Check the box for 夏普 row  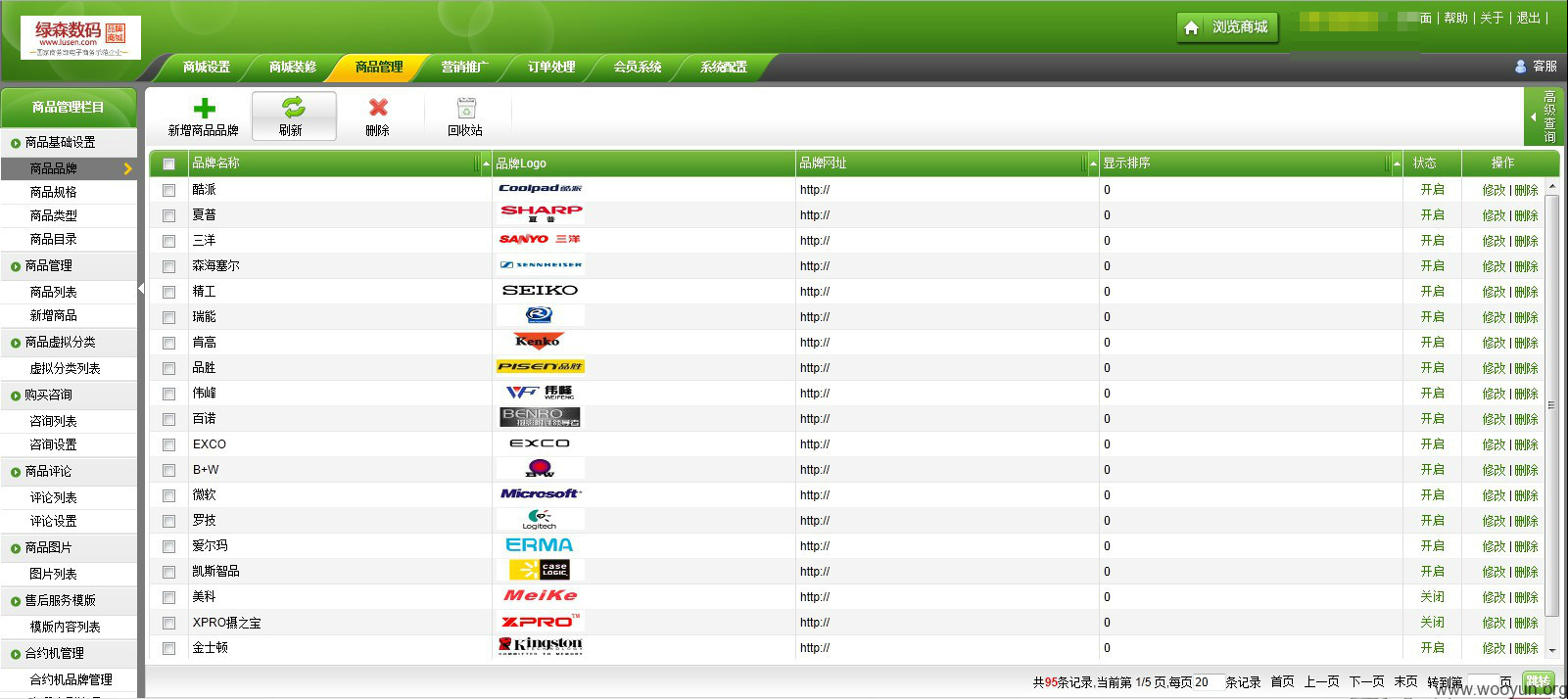tap(168, 215)
